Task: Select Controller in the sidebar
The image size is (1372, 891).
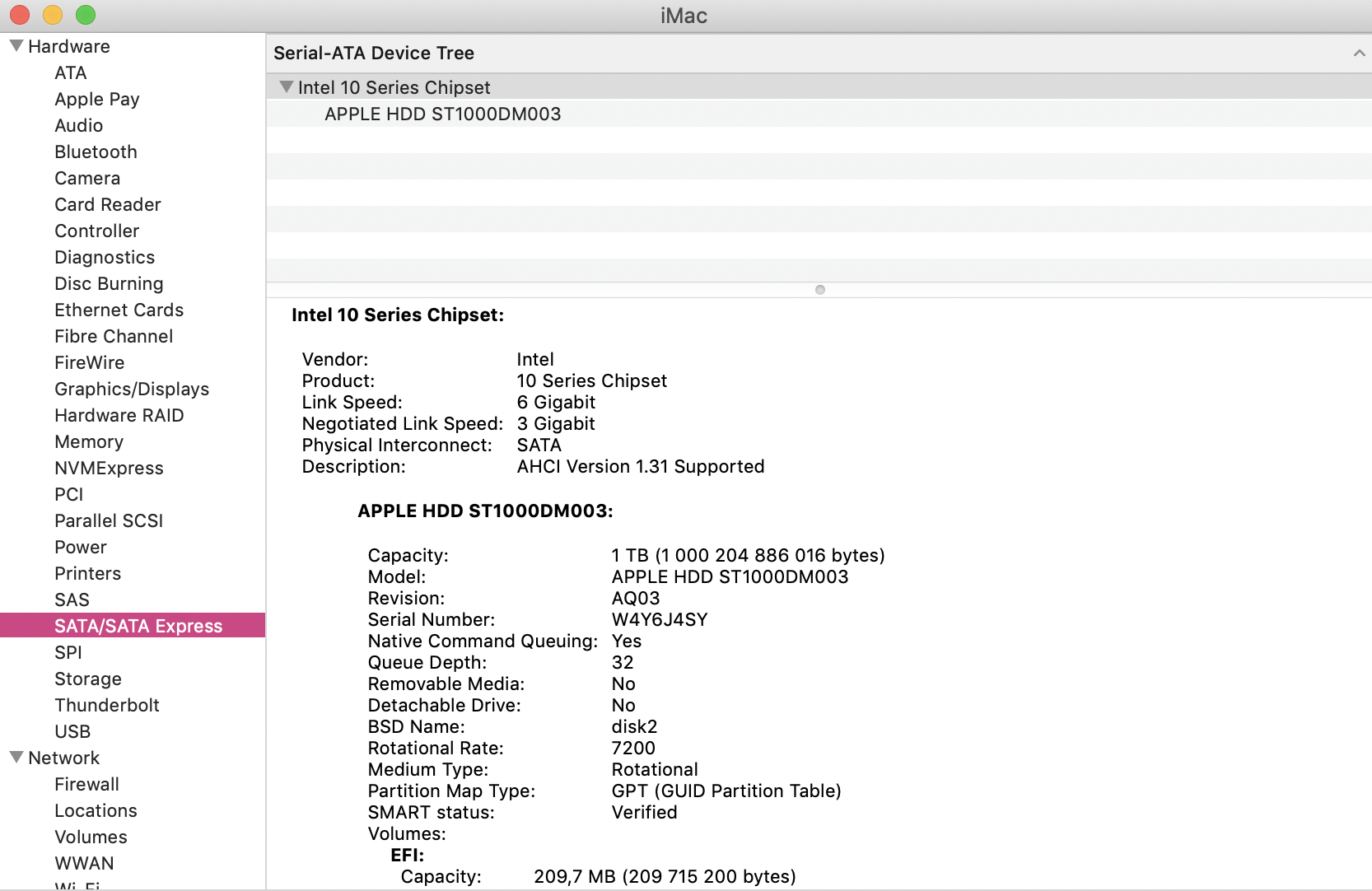Action: pyautogui.click(x=97, y=231)
